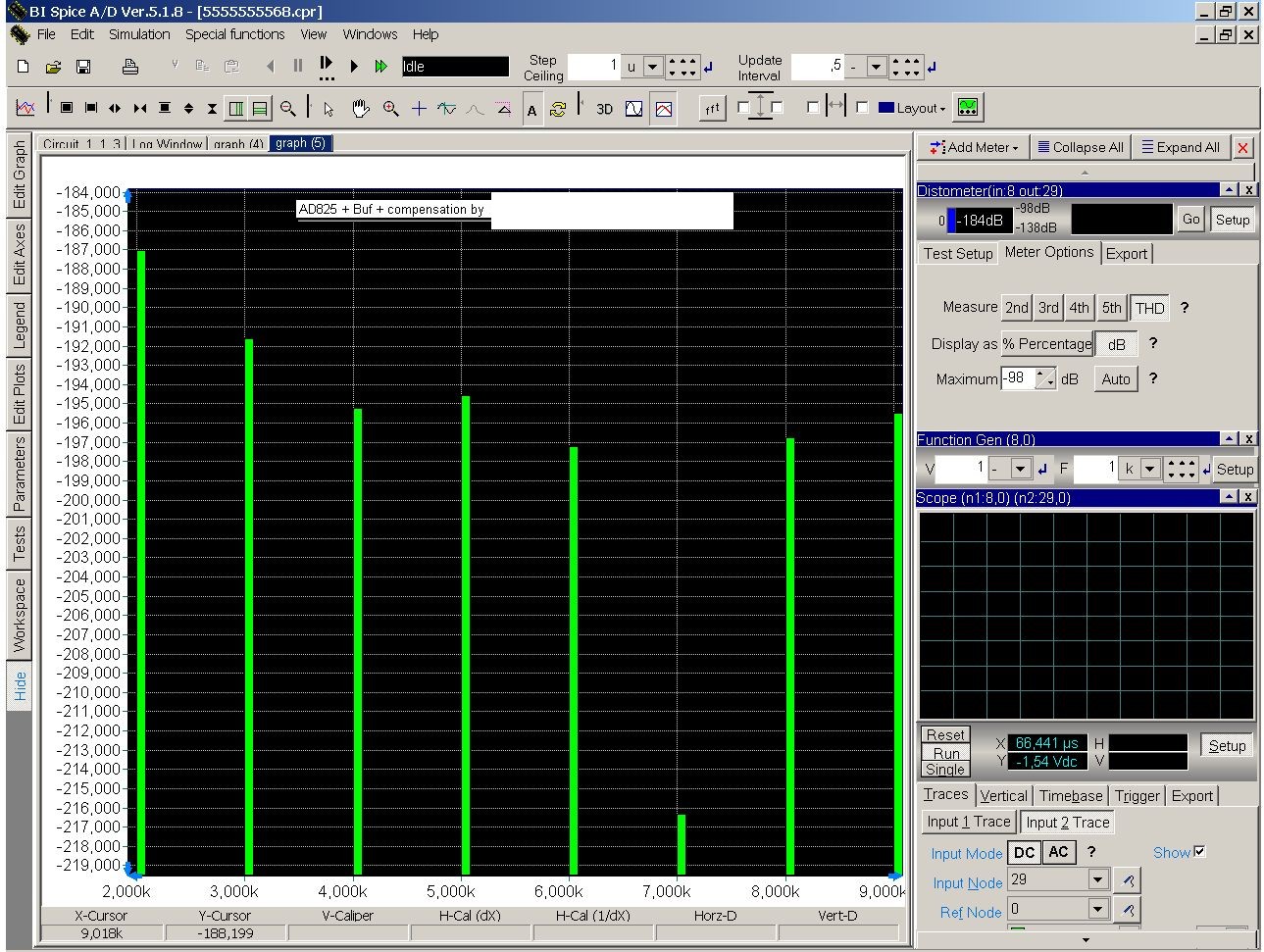This screenshot has width=1264, height=952.
Task: Click the FFT toolbar button
Action: pos(712,109)
